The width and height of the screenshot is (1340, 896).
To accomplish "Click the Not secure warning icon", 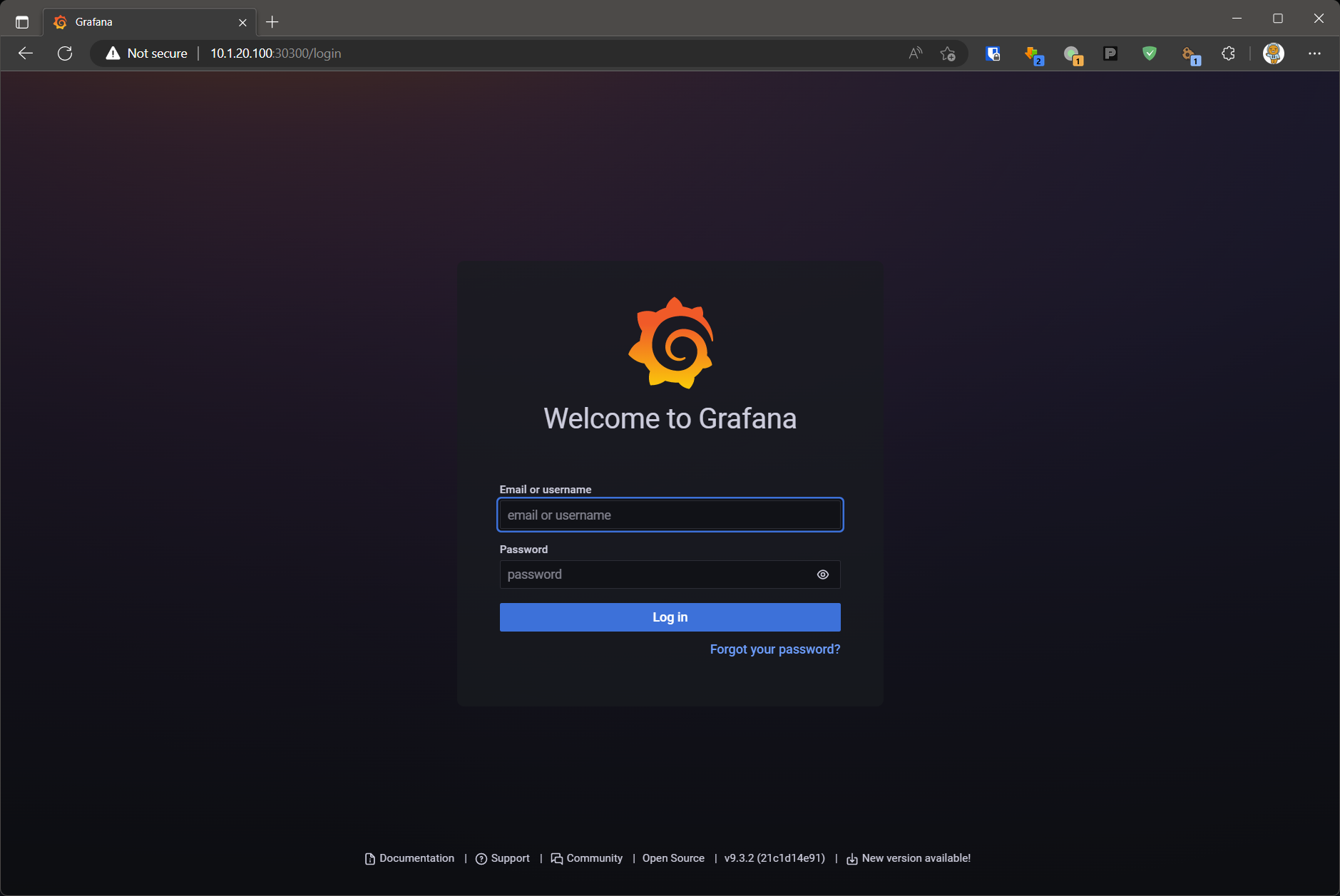I will click(x=113, y=53).
